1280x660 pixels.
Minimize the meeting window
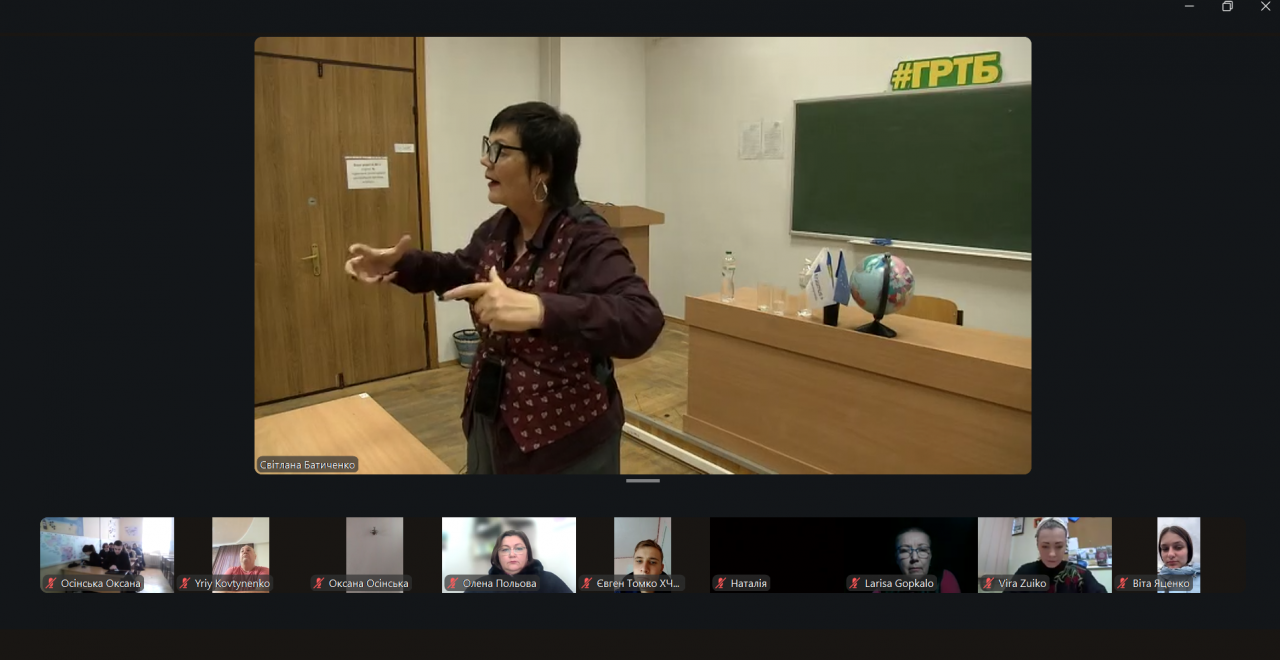(x=1189, y=7)
